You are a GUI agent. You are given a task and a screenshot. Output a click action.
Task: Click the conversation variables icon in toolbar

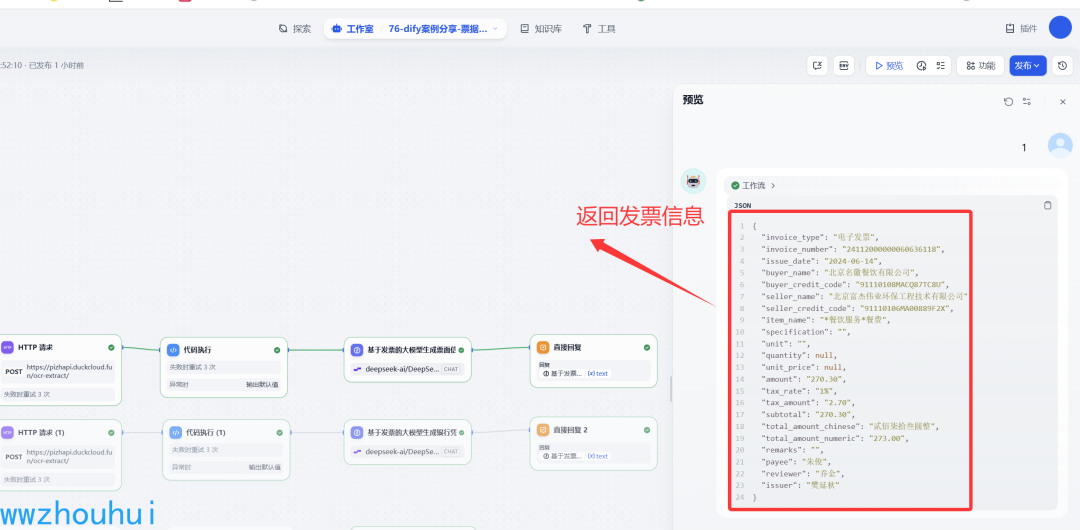[x=818, y=65]
